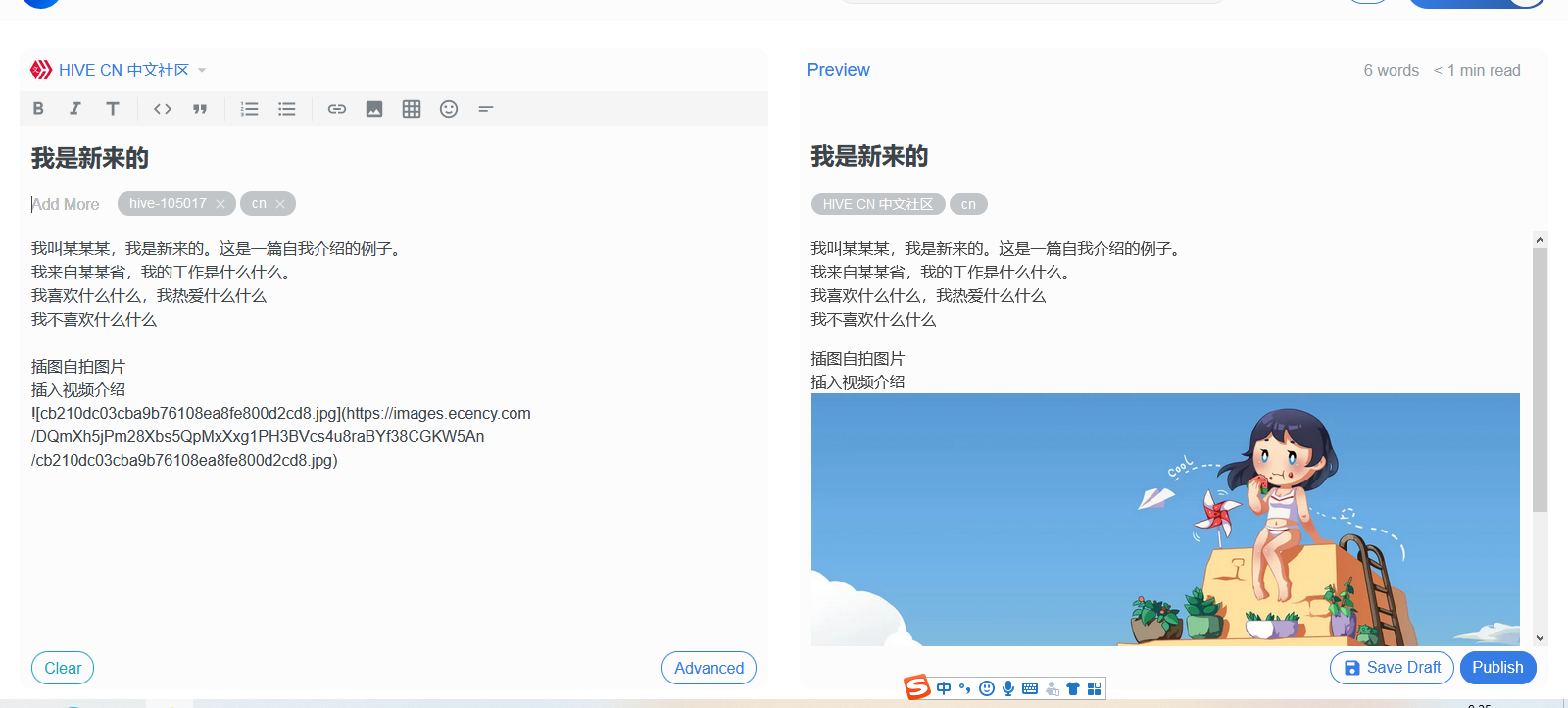This screenshot has width=1568, height=708.
Task: Open emoji picker in editor toolbar
Action: [x=449, y=109]
